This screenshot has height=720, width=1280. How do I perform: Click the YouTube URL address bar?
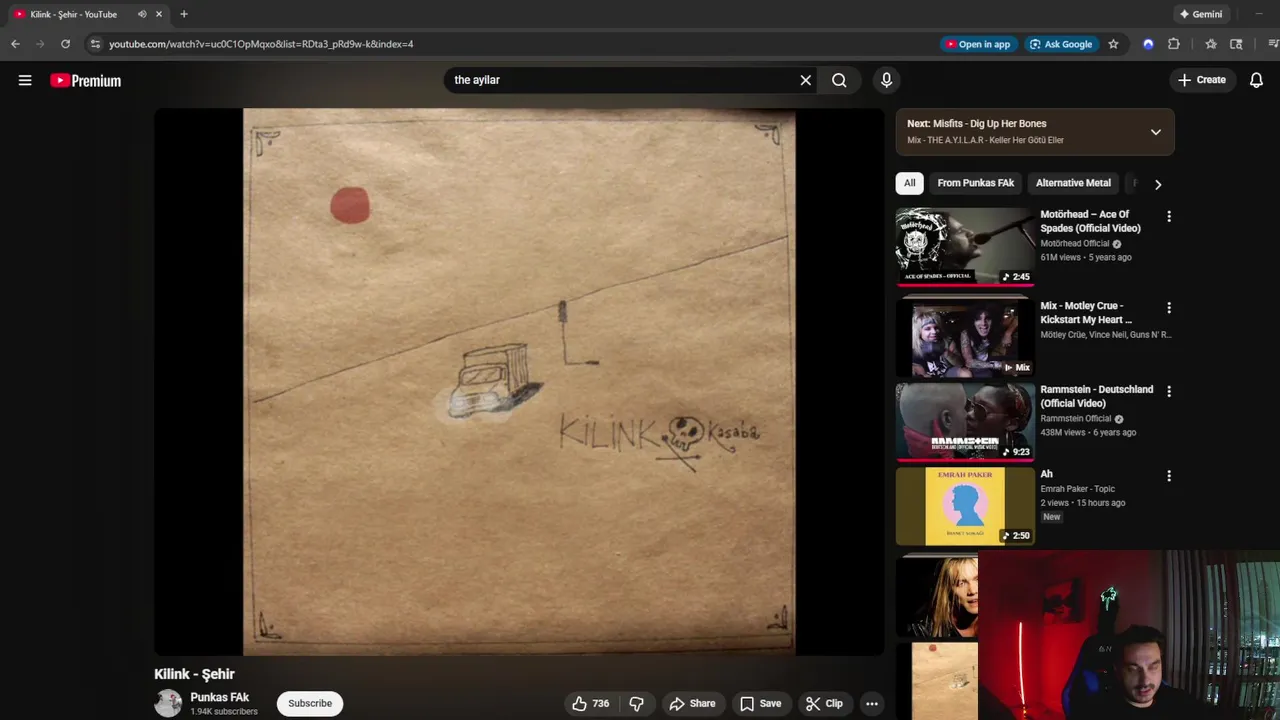(261, 44)
